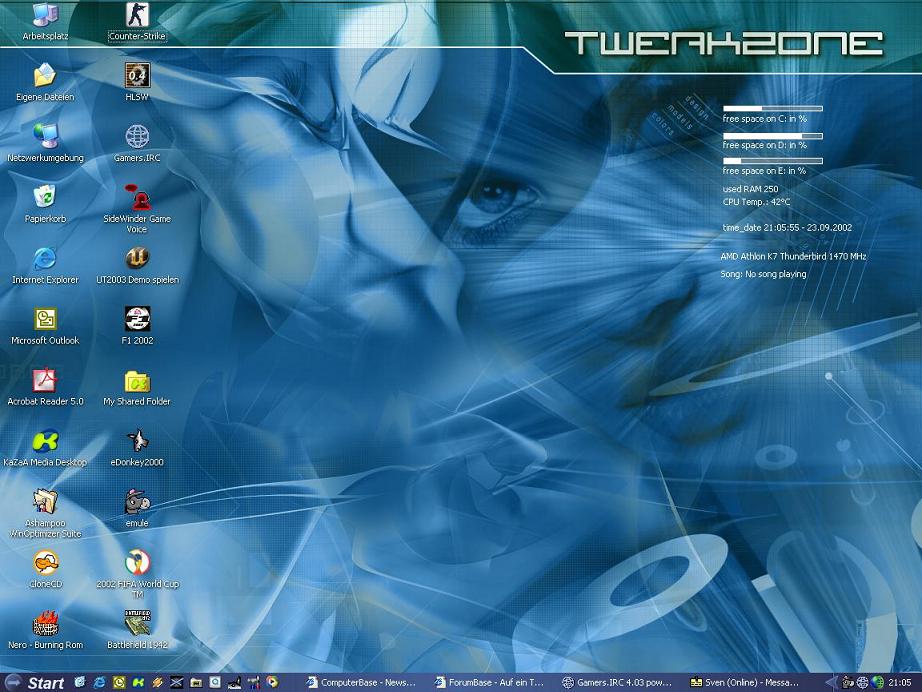Click the 'Song: No song playing' text

[x=763, y=274]
